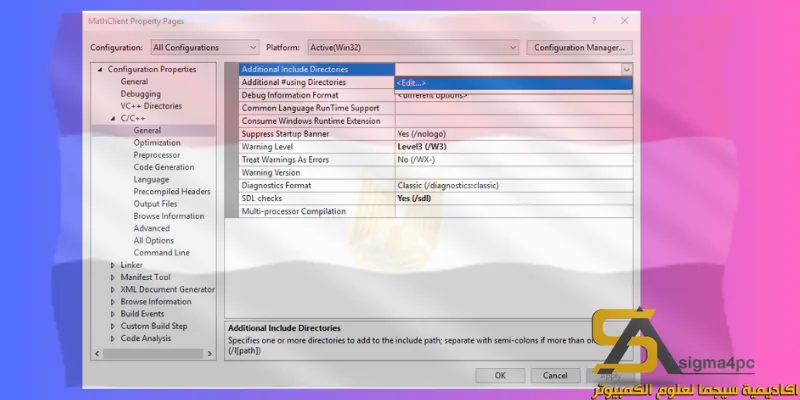The image size is (800, 400).
Task: Close the MathClient Property Pages dialog
Action: pyautogui.click(x=624, y=21)
